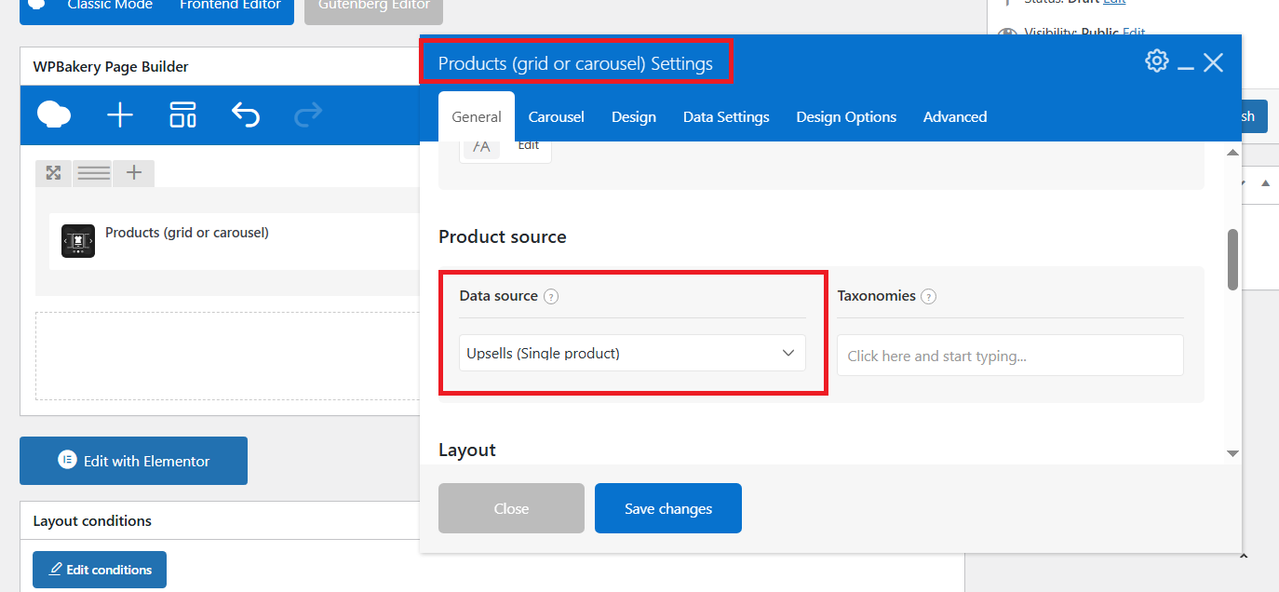The image size is (1279, 592).
Task: Switch to the Carousel tab
Action: 556,117
